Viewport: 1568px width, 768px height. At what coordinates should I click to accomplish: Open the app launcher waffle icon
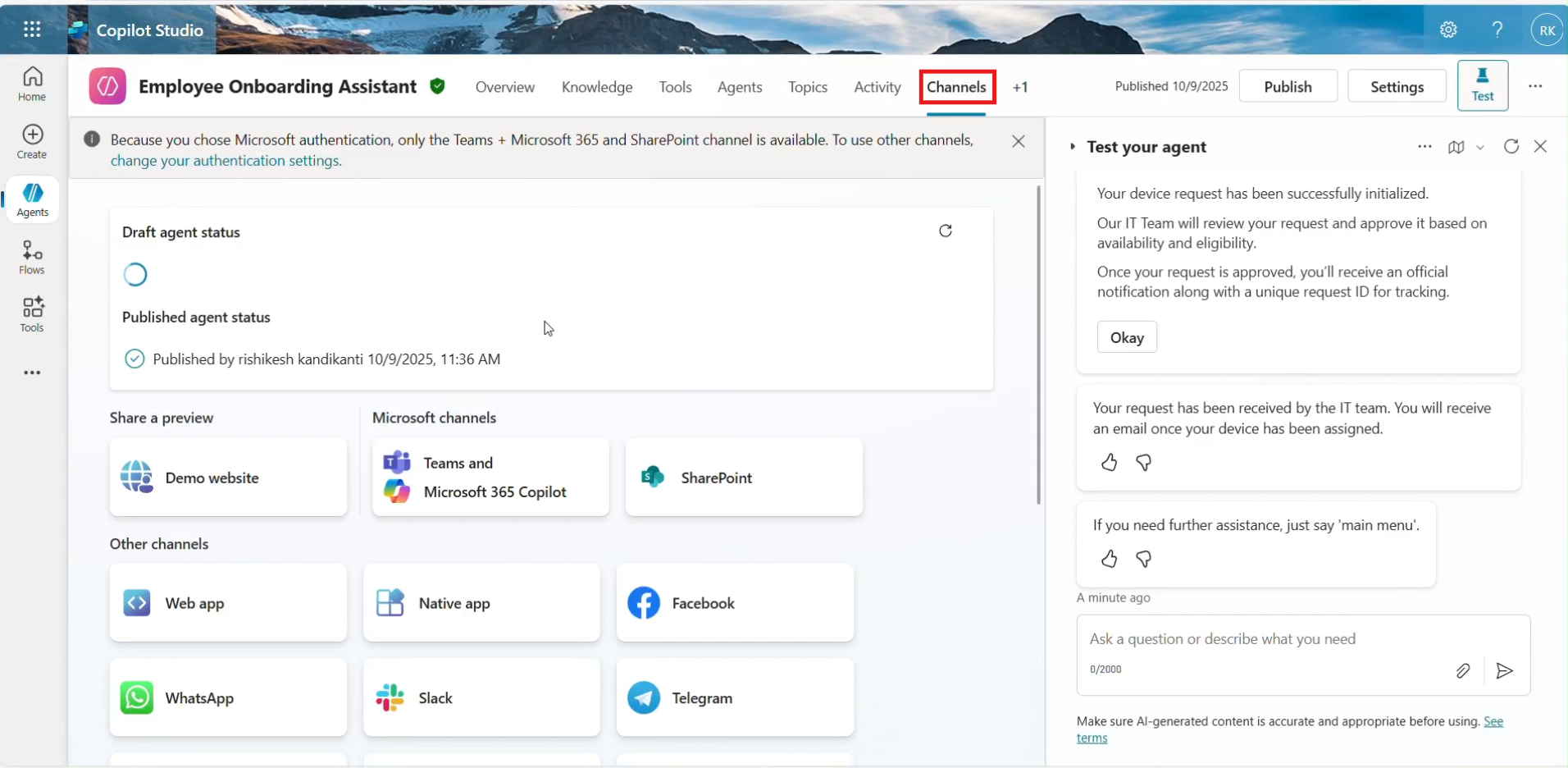pyautogui.click(x=32, y=30)
